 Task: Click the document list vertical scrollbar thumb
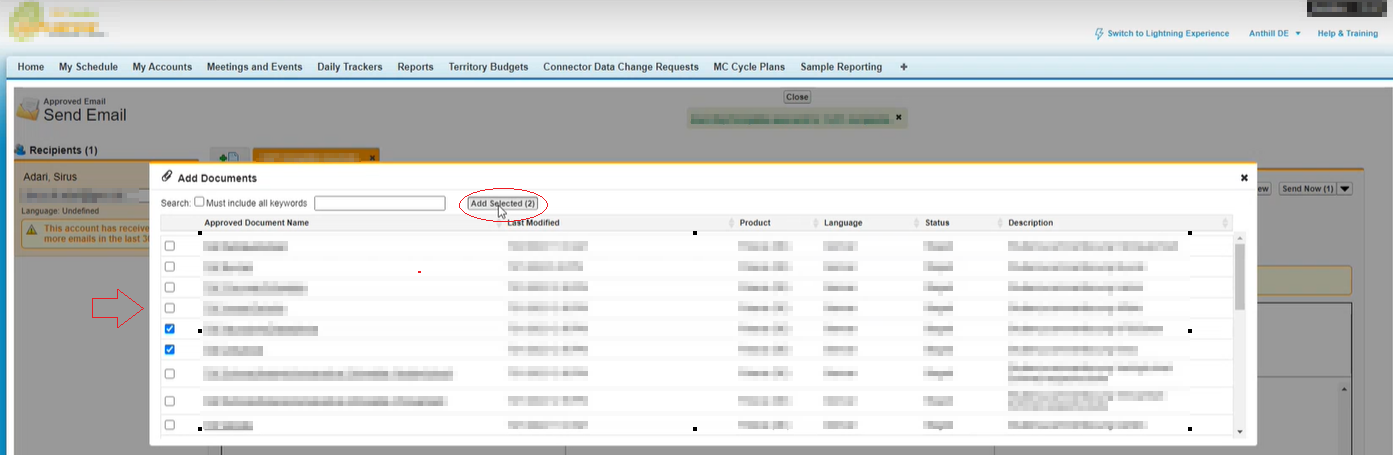coord(1240,275)
